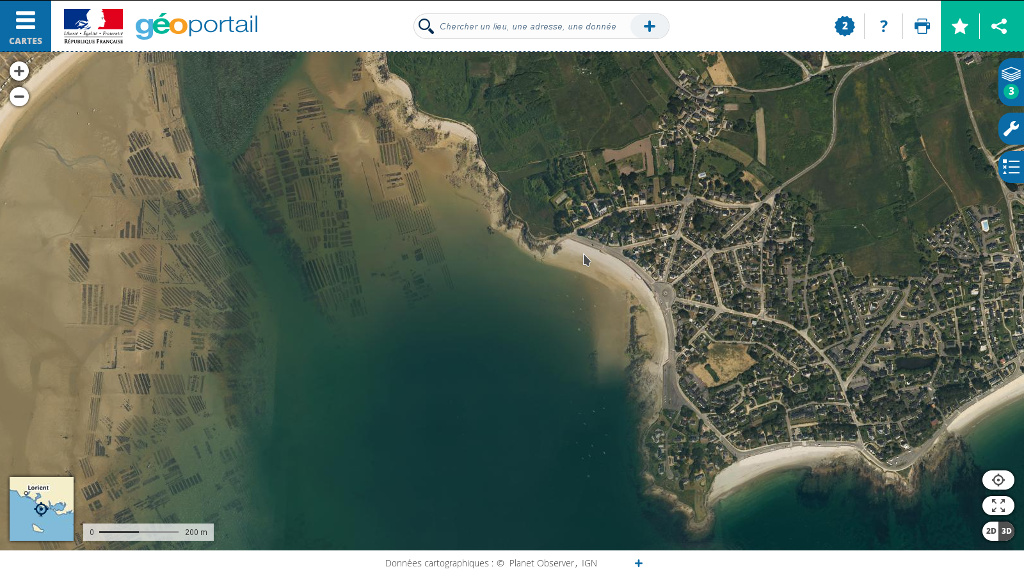Click the Lorient overview minimap

pos(41,508)
